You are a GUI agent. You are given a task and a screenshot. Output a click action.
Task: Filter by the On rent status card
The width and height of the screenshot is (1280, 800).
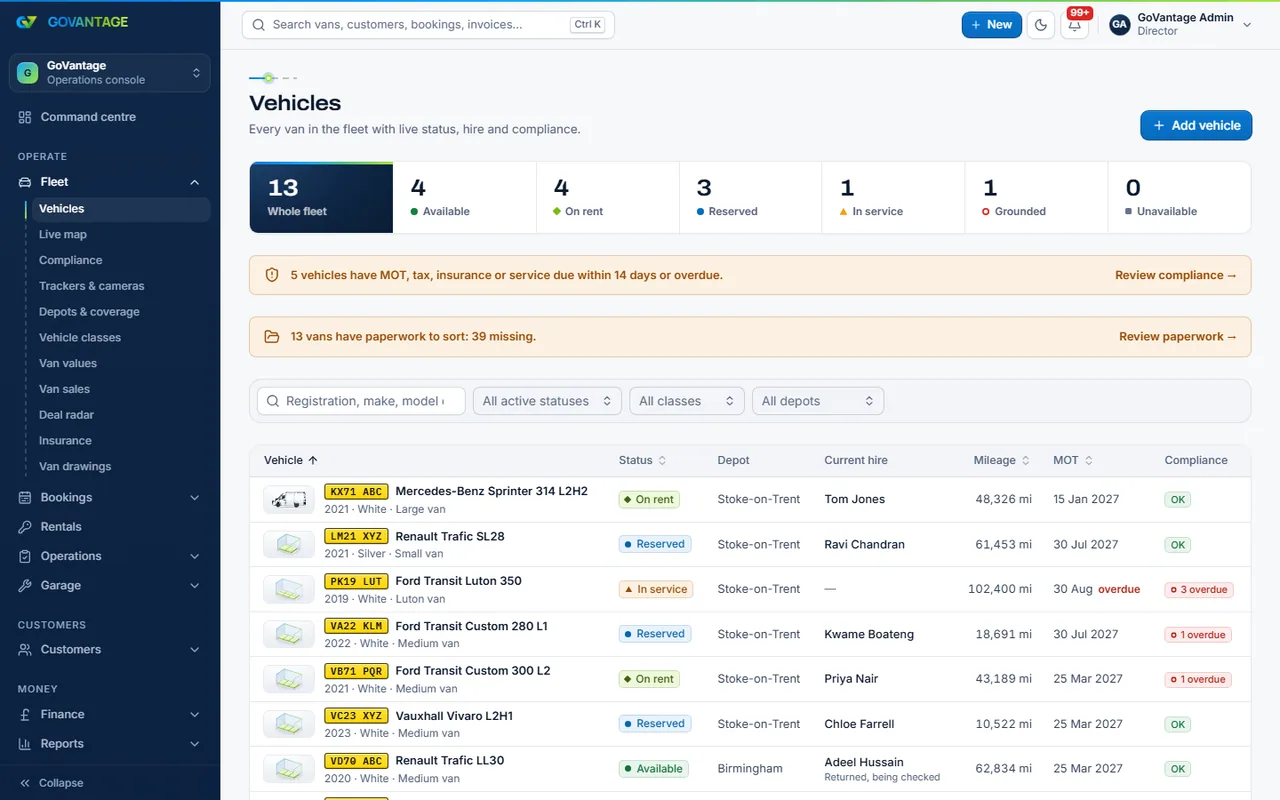pyautogui.click(x=607, y=198)
